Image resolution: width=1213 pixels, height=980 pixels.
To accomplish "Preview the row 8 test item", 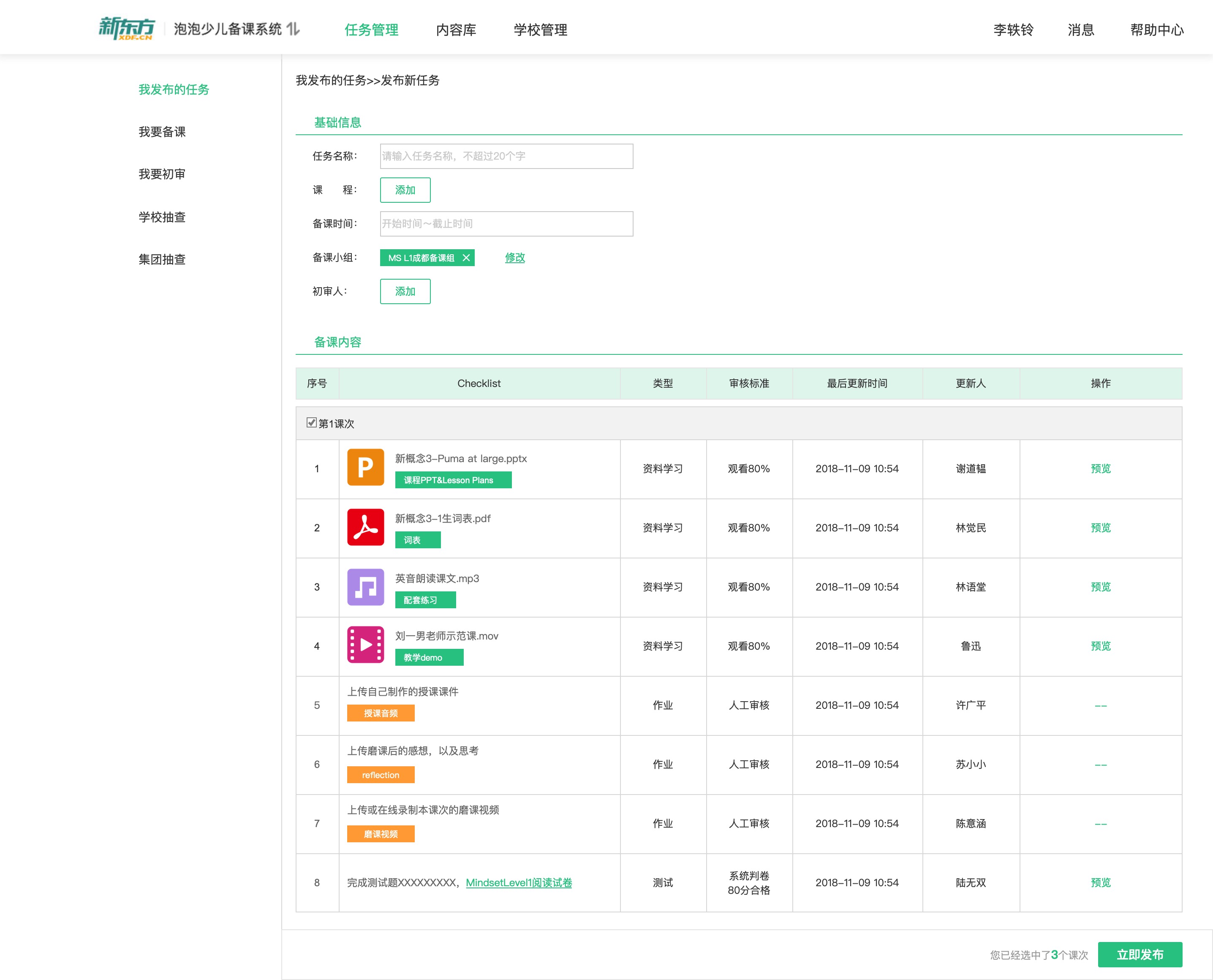I will (1101, 882).
